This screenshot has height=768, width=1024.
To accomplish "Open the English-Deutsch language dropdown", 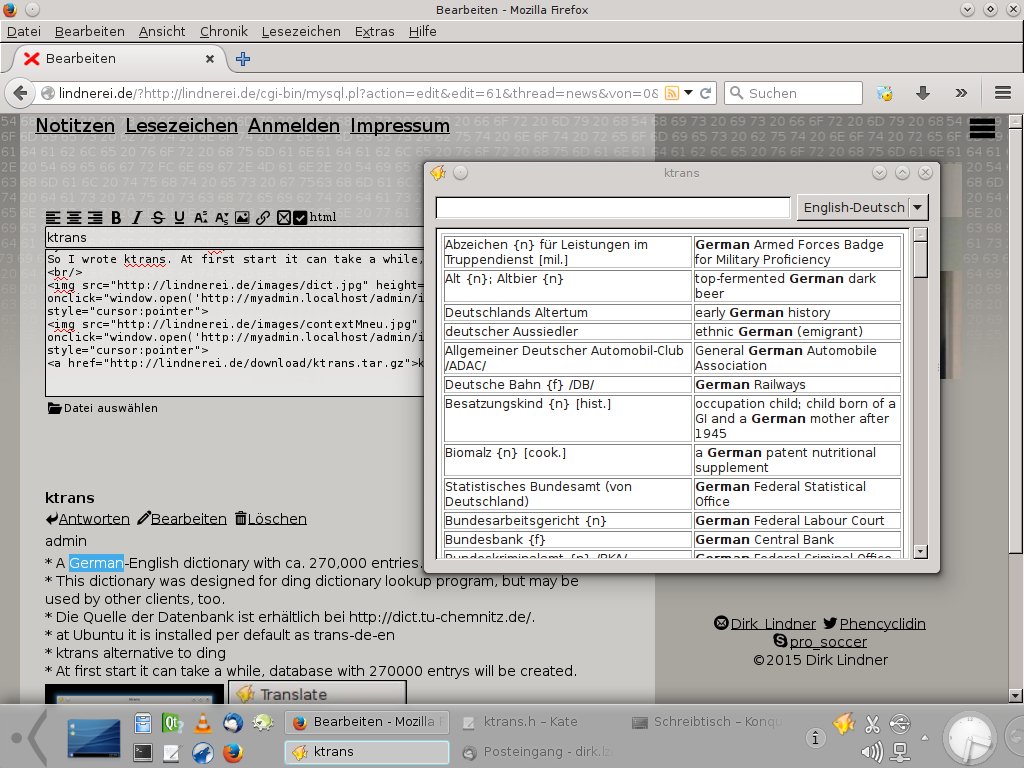I will [862, 208].
